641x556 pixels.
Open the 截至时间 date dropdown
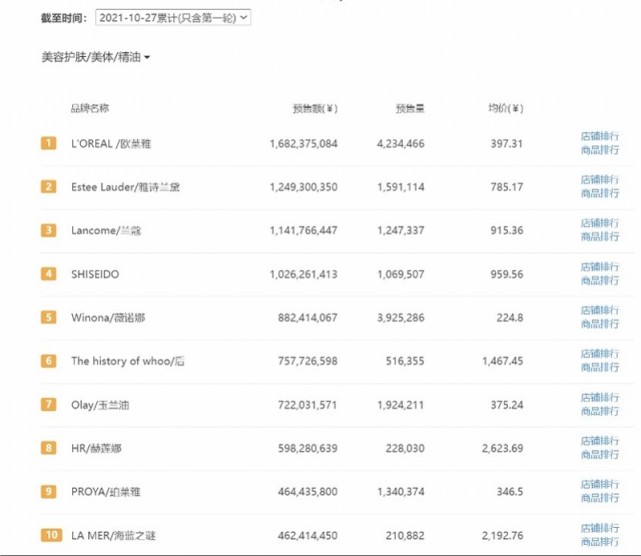173,18
